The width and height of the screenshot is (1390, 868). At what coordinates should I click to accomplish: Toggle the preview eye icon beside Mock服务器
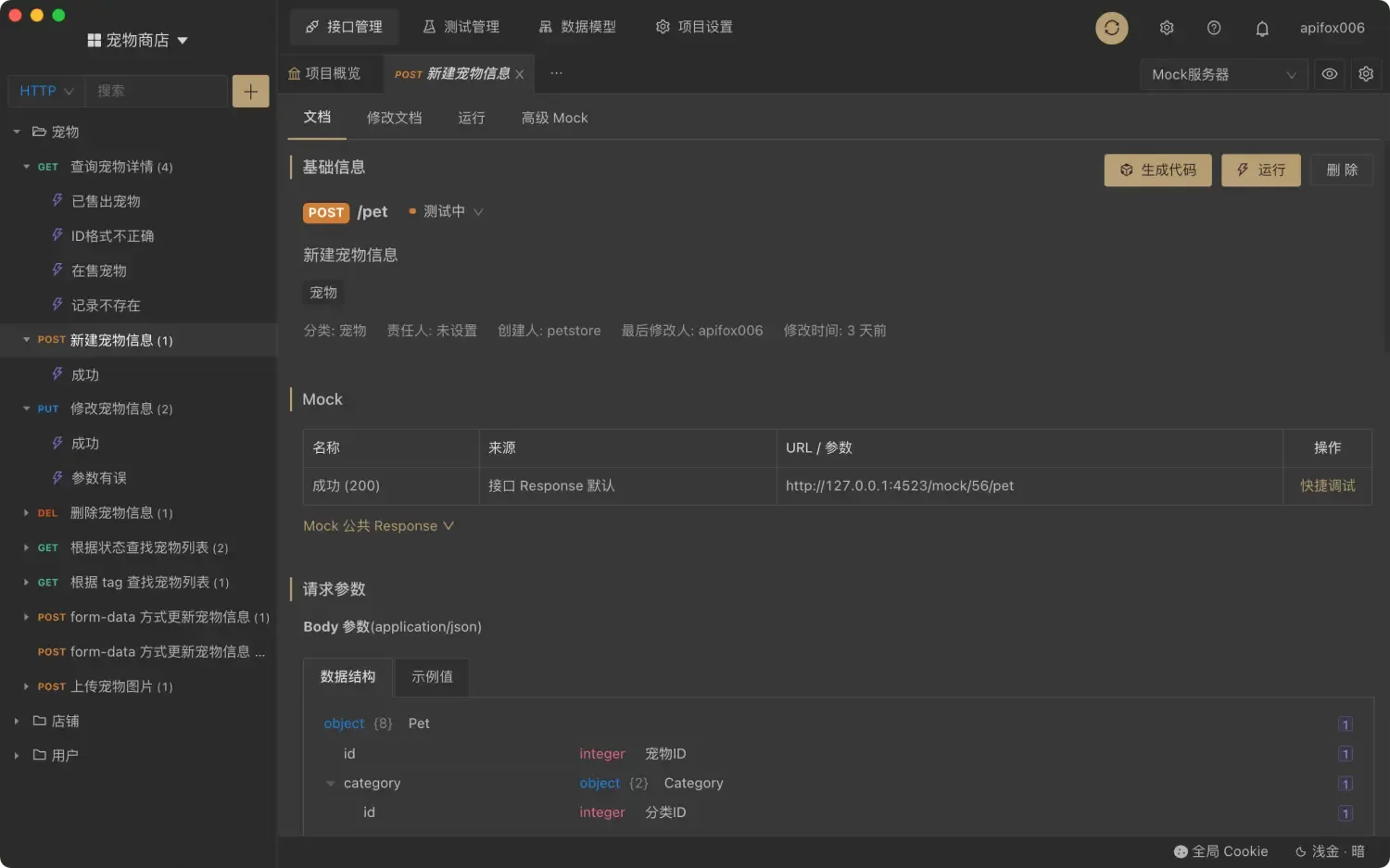pyautogui.click(x=1329, y=73)
